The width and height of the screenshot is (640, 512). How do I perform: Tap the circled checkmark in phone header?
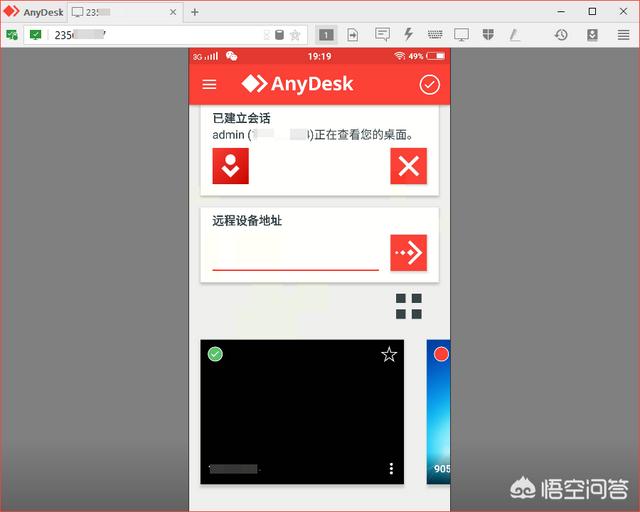[429, 85]
